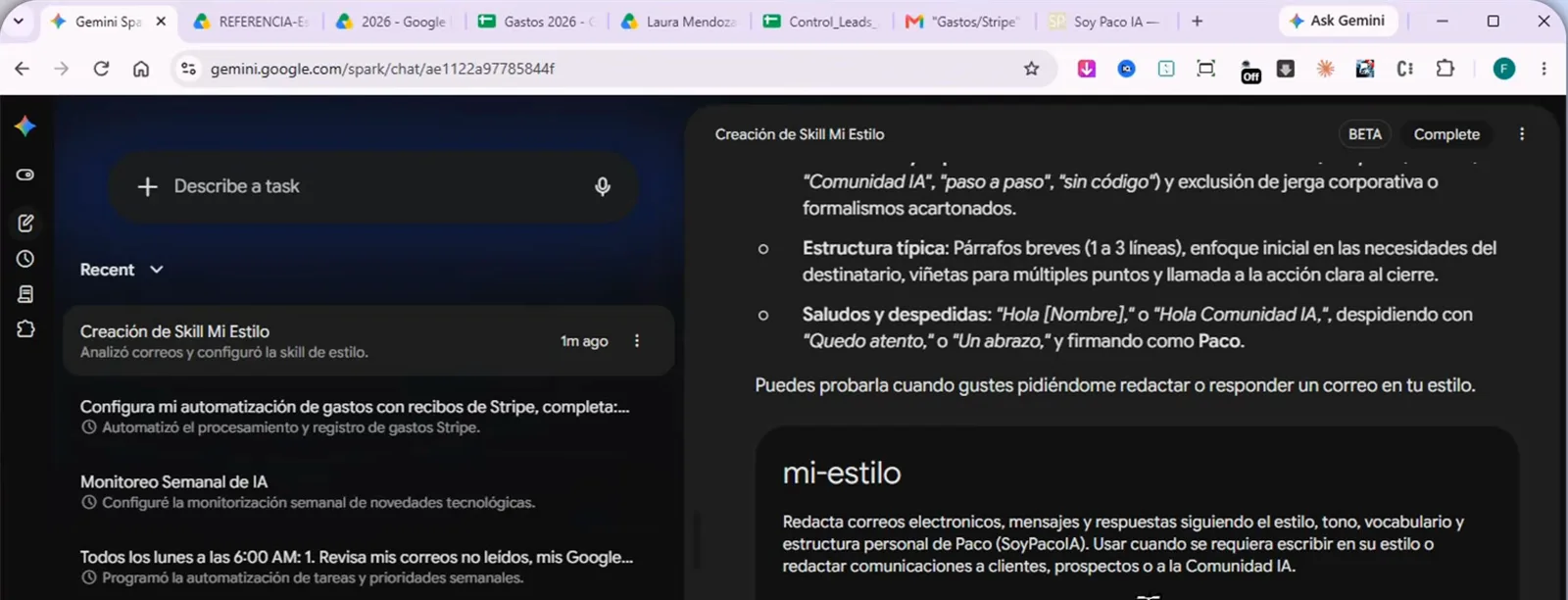Switch to the Laura Mendoza tab
The image size is (1568, 600).
click(679, 22)
